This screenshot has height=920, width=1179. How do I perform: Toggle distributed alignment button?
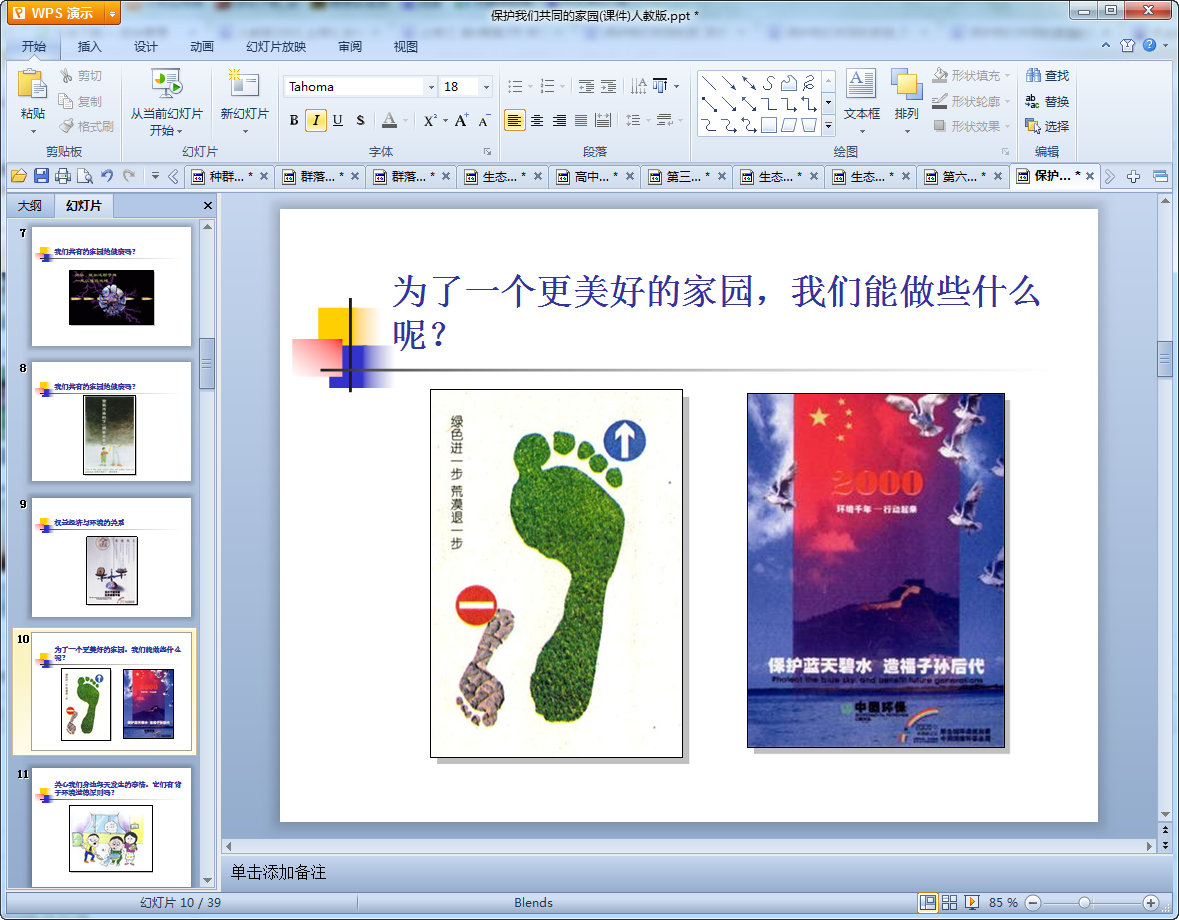603,120
